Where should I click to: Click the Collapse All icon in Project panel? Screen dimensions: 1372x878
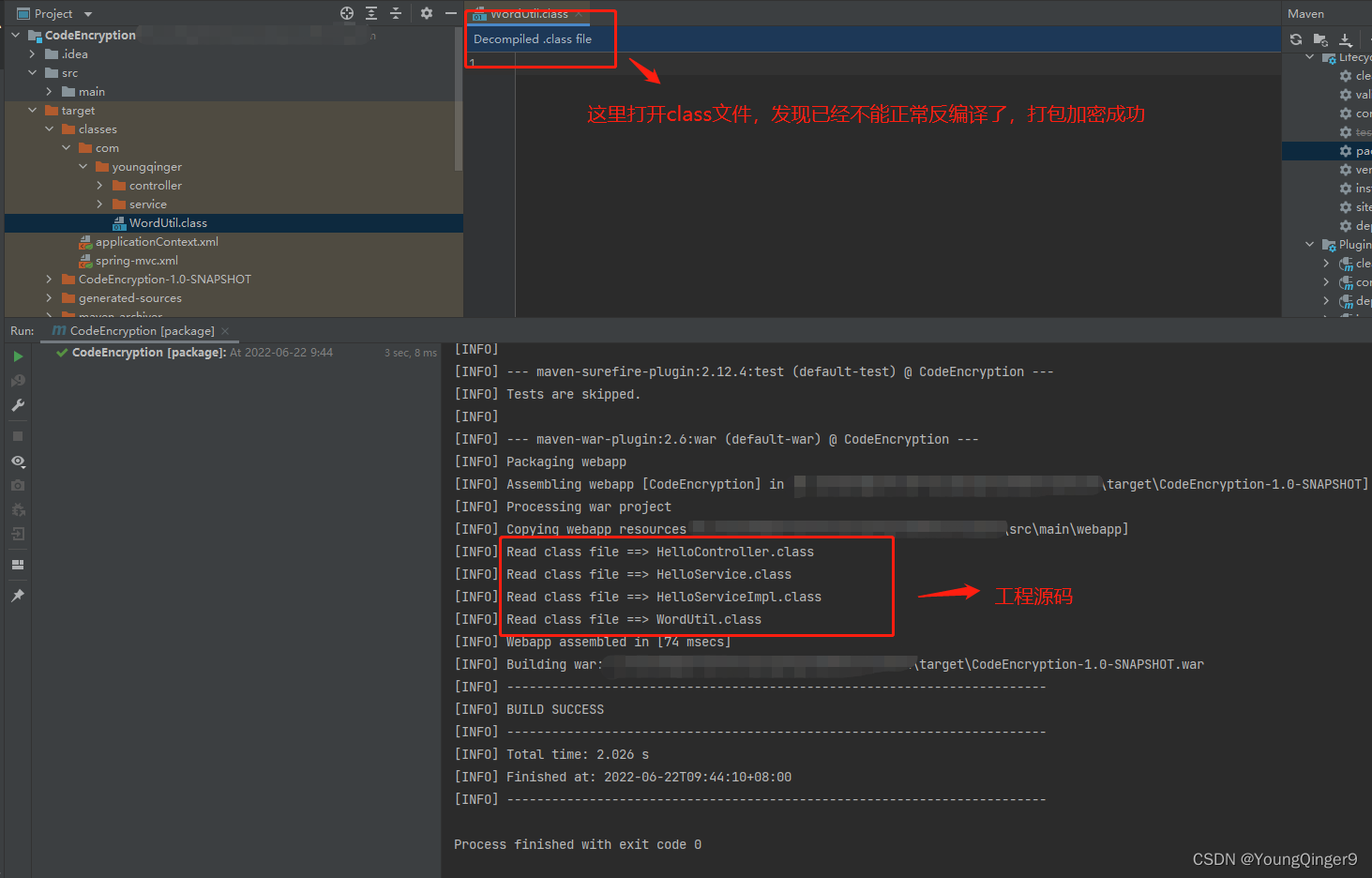396,13
